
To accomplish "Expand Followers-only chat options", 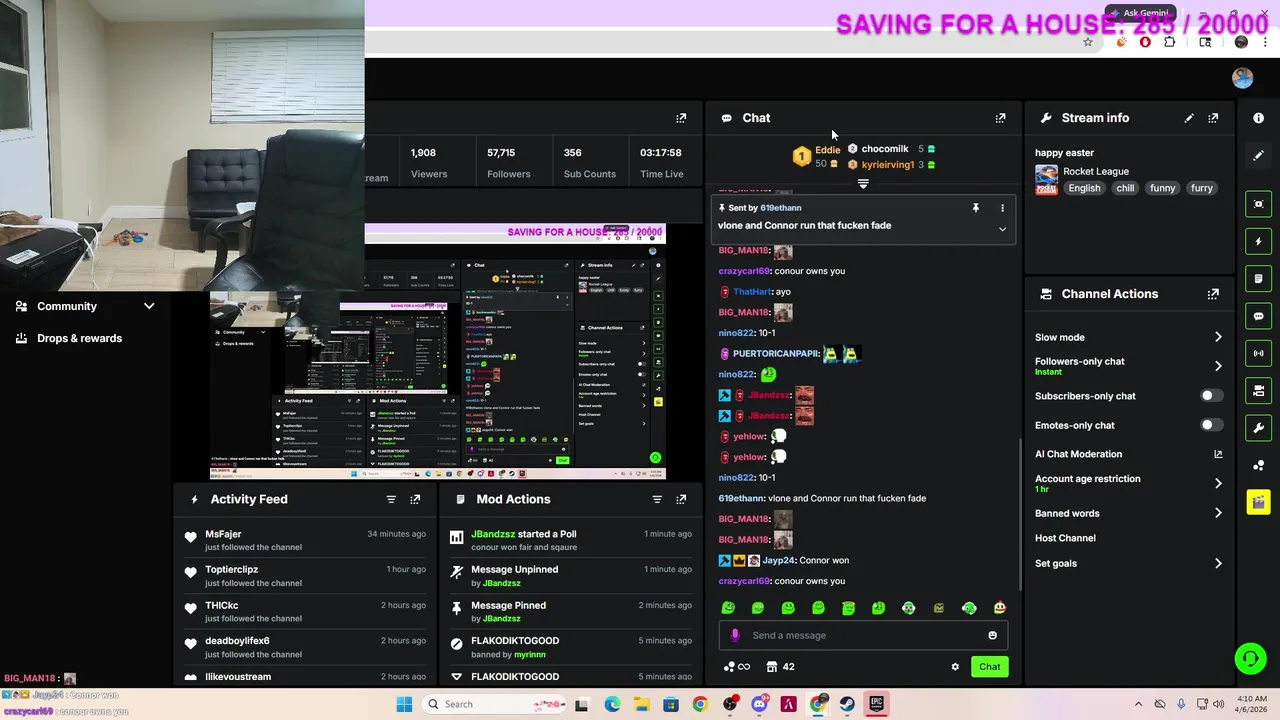I will (x=1218, y=366).
